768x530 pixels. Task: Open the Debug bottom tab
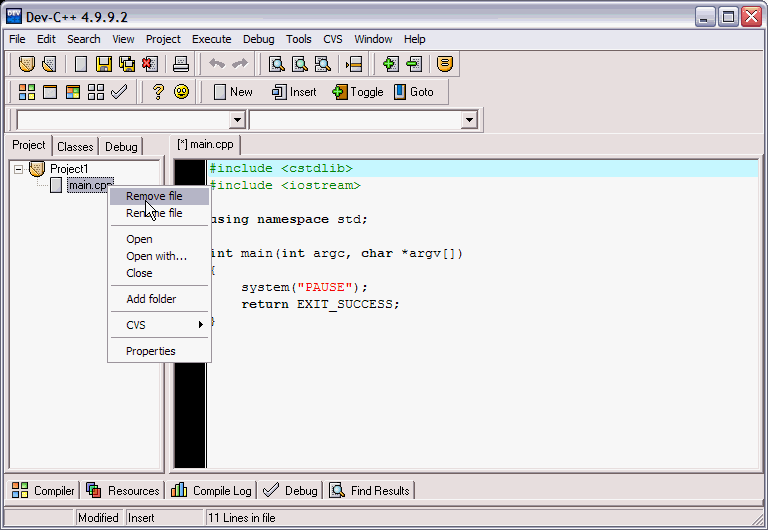pos(290,490)
